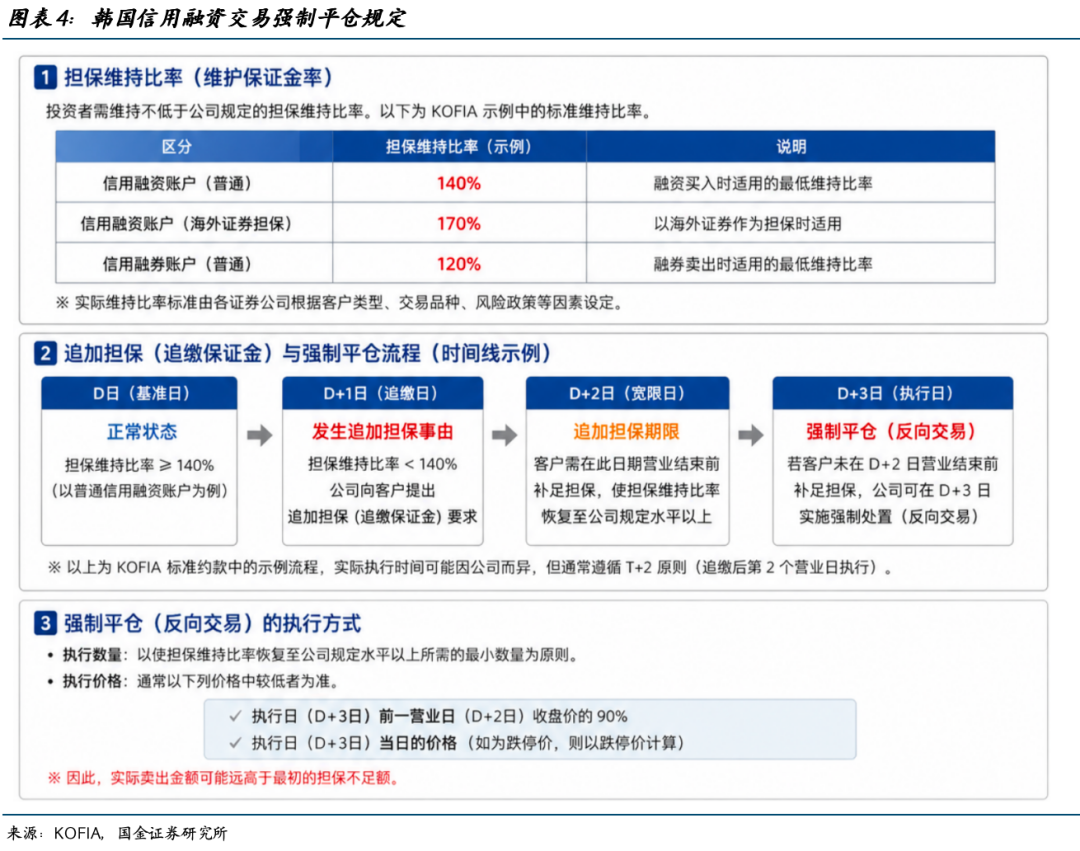Select row 信用融资账户（海外证券担保）
Viewport: 1080px width, 851px height.
click(x=526, y=222)
